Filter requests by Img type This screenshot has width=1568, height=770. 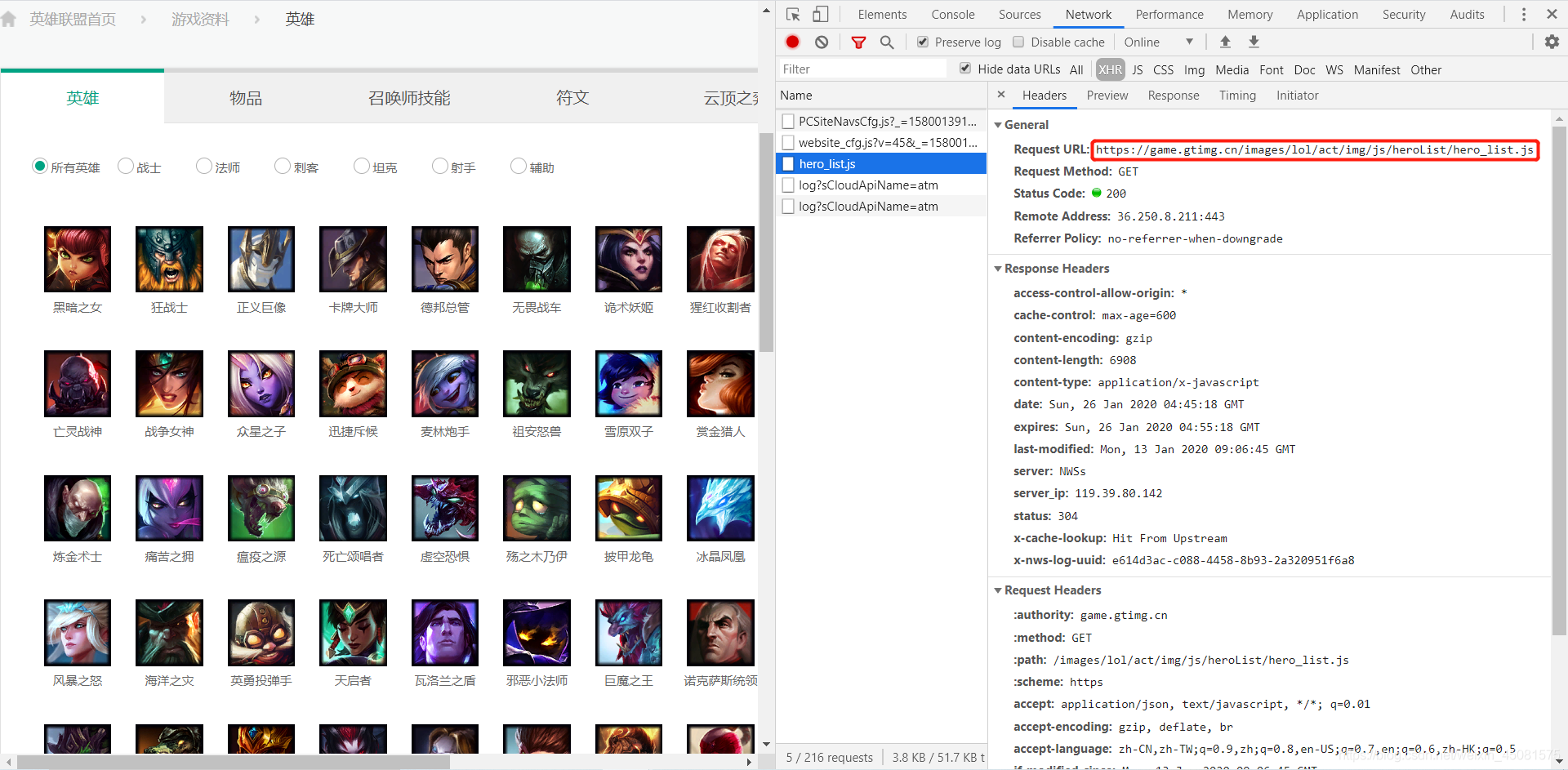pyautogui.click(x=1194, y=69)
